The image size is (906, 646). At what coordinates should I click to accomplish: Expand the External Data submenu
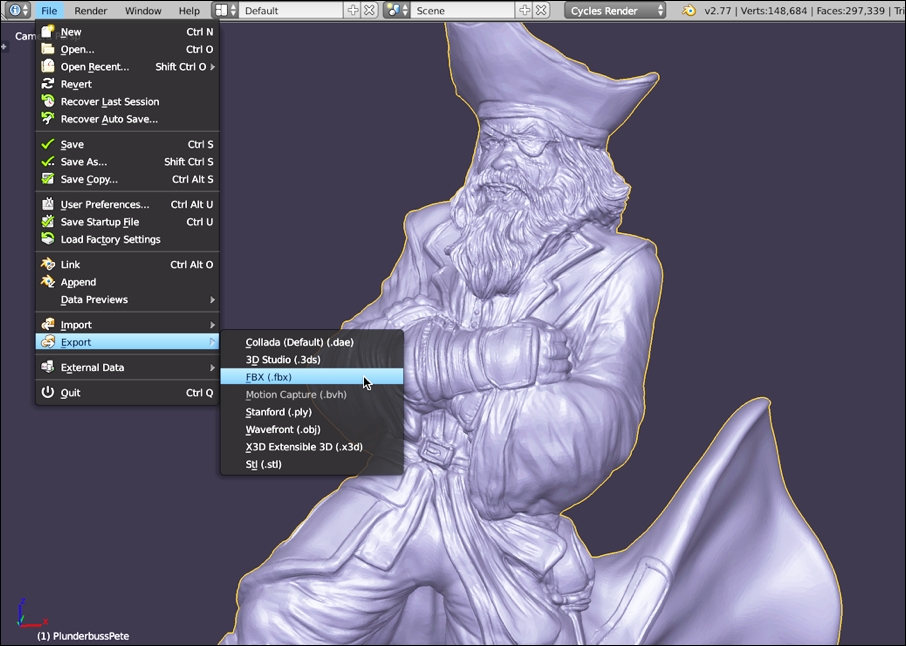pos(127,367)
